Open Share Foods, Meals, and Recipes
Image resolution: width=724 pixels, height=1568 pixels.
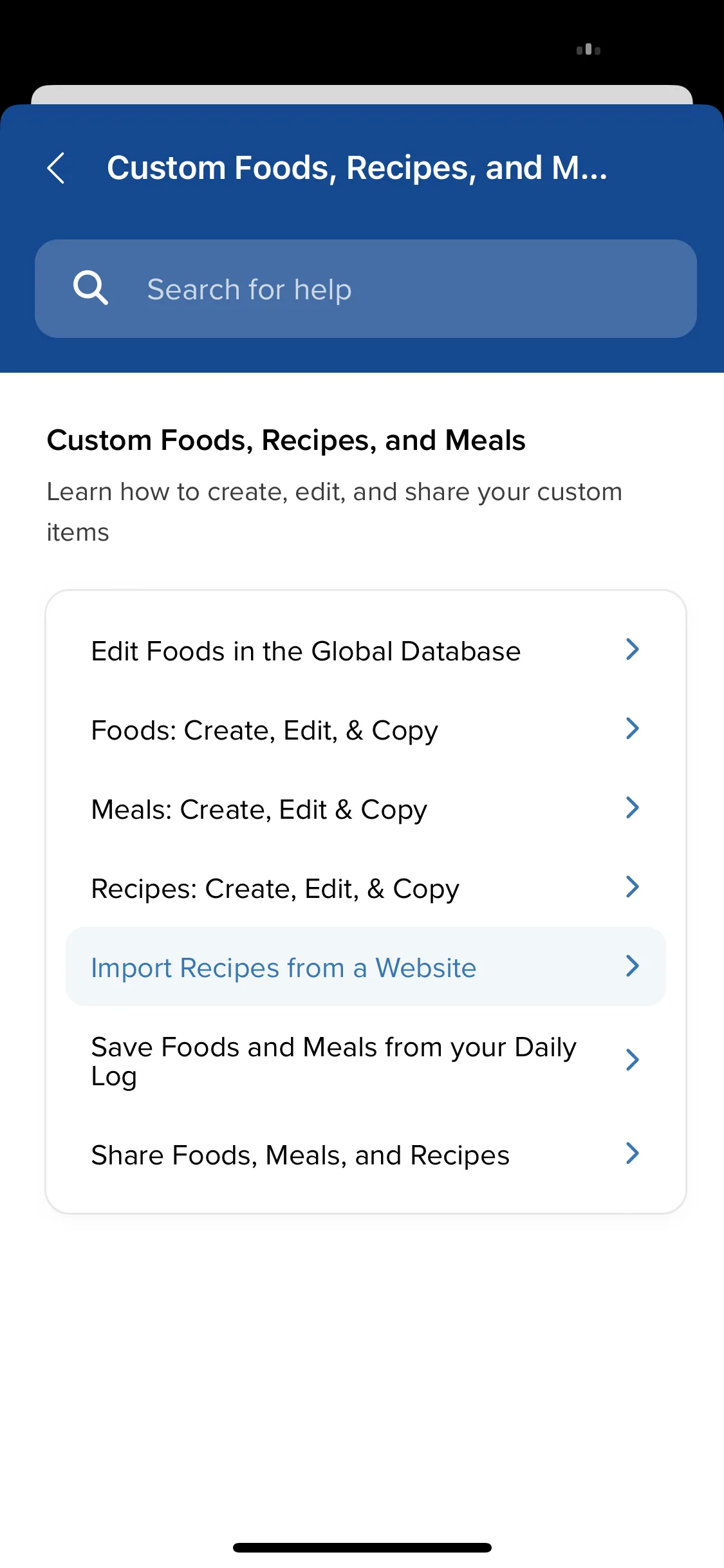[366, 1155]
